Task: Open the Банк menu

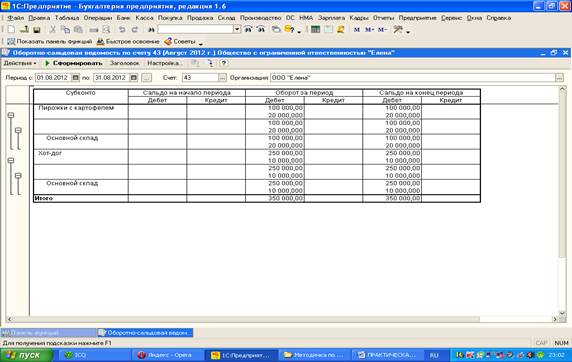Action: pyautogui.click(x=123, y=18)
